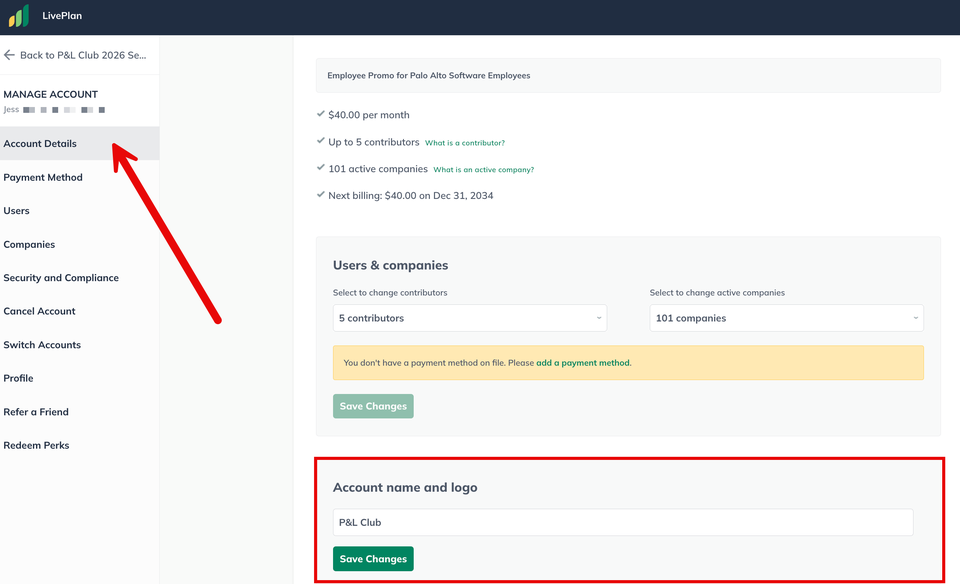Click 'What is a contributor?' link
The height and width of the screenshot is (584, 960).
[465, 143]
